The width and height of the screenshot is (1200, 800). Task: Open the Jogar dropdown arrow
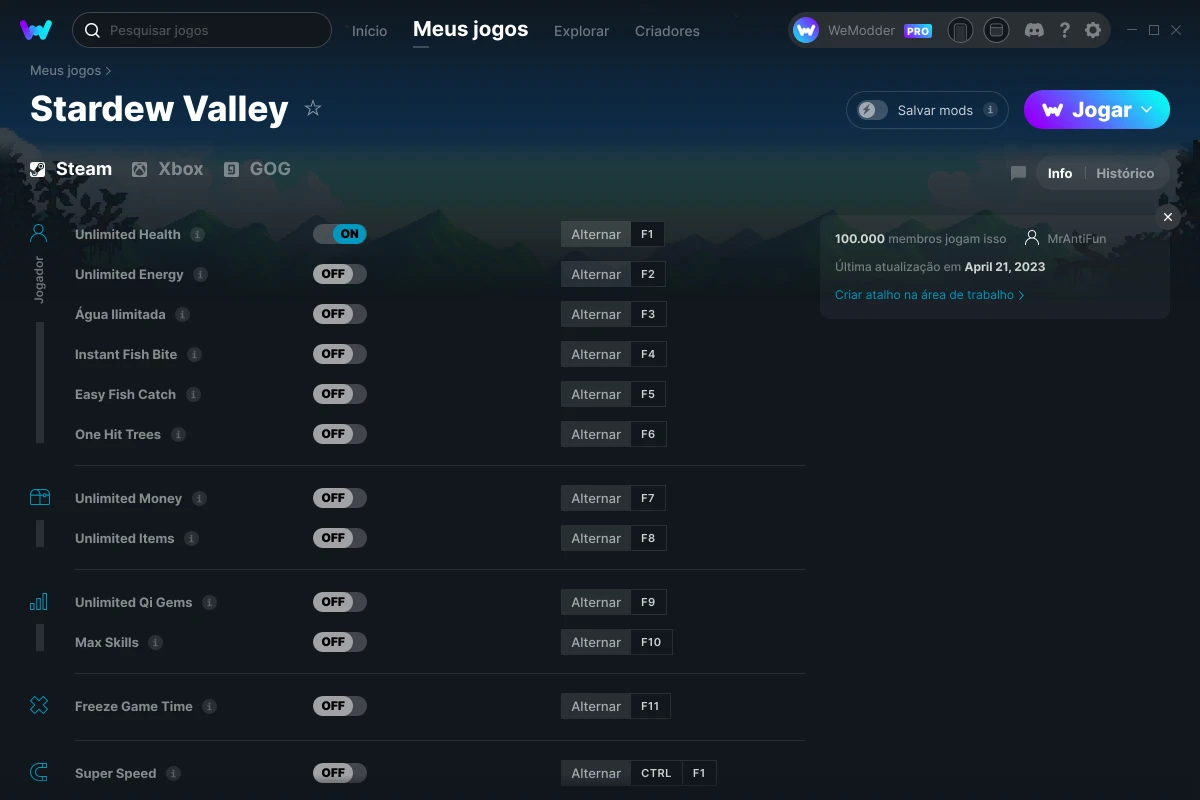pos(1147,110)
